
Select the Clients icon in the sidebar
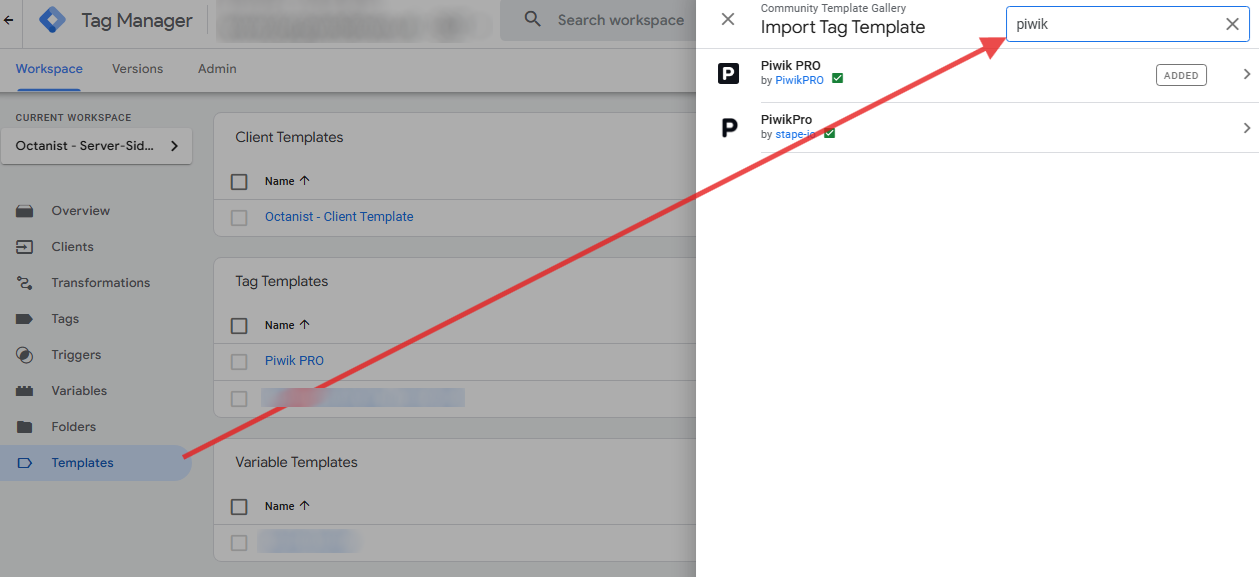pyautogui.click(x=32, y=246)
